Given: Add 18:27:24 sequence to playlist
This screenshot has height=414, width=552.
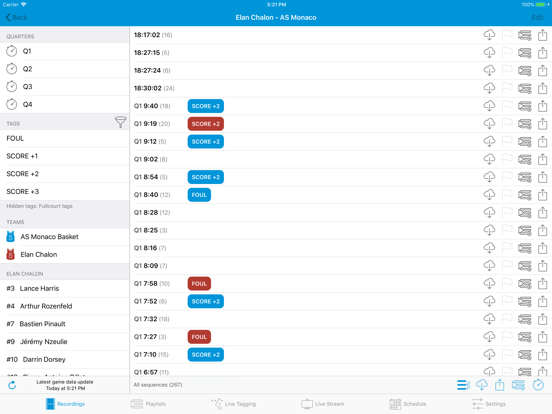Looking at the screenshot, I should pos(525,70).
